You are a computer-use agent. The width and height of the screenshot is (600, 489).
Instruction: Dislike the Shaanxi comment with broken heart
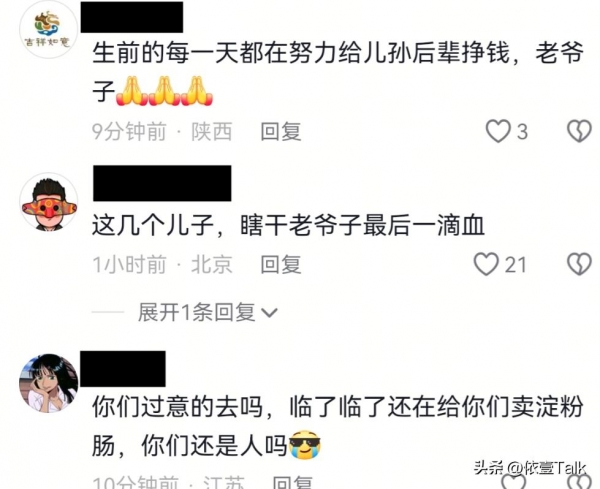pyautogui.click(x=579, y=131)
